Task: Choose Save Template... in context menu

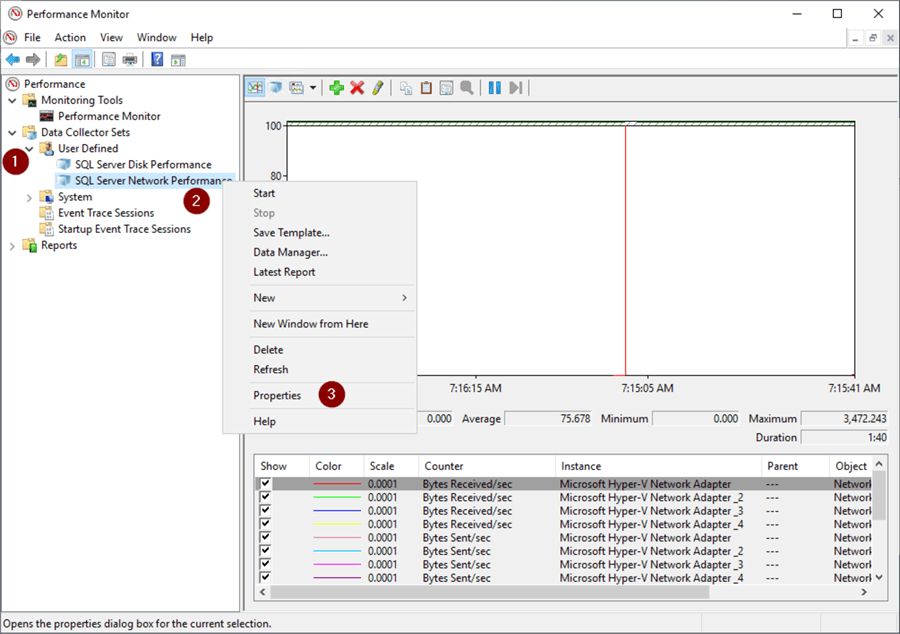Action: [319, 232]
